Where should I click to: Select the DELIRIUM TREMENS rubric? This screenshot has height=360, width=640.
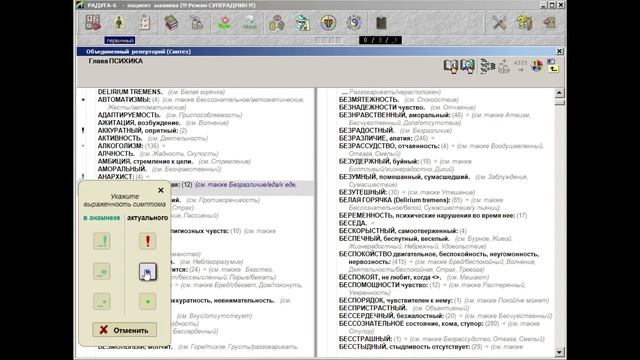click(x=130, y=92)
